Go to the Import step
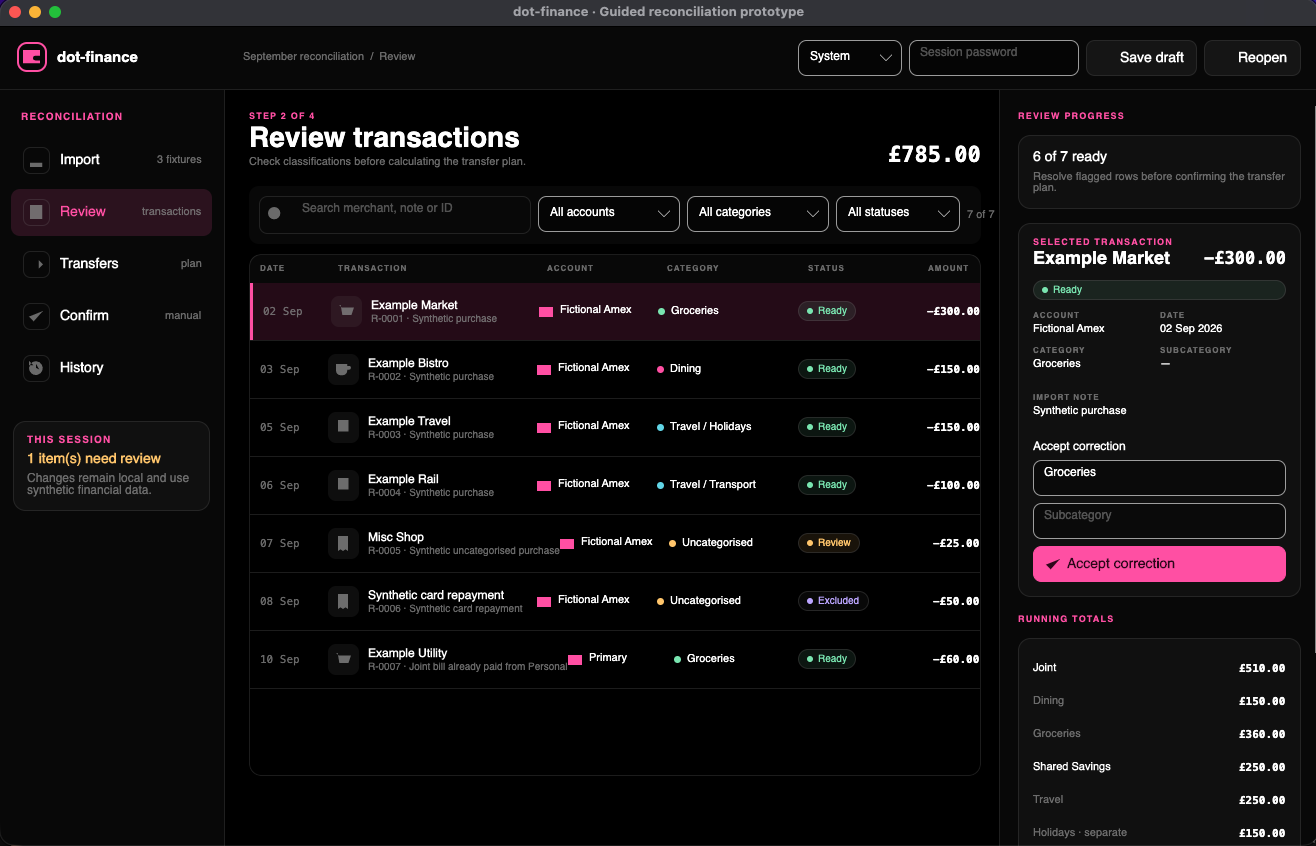This screenshot has width=1316, height=846. point(112,160)
